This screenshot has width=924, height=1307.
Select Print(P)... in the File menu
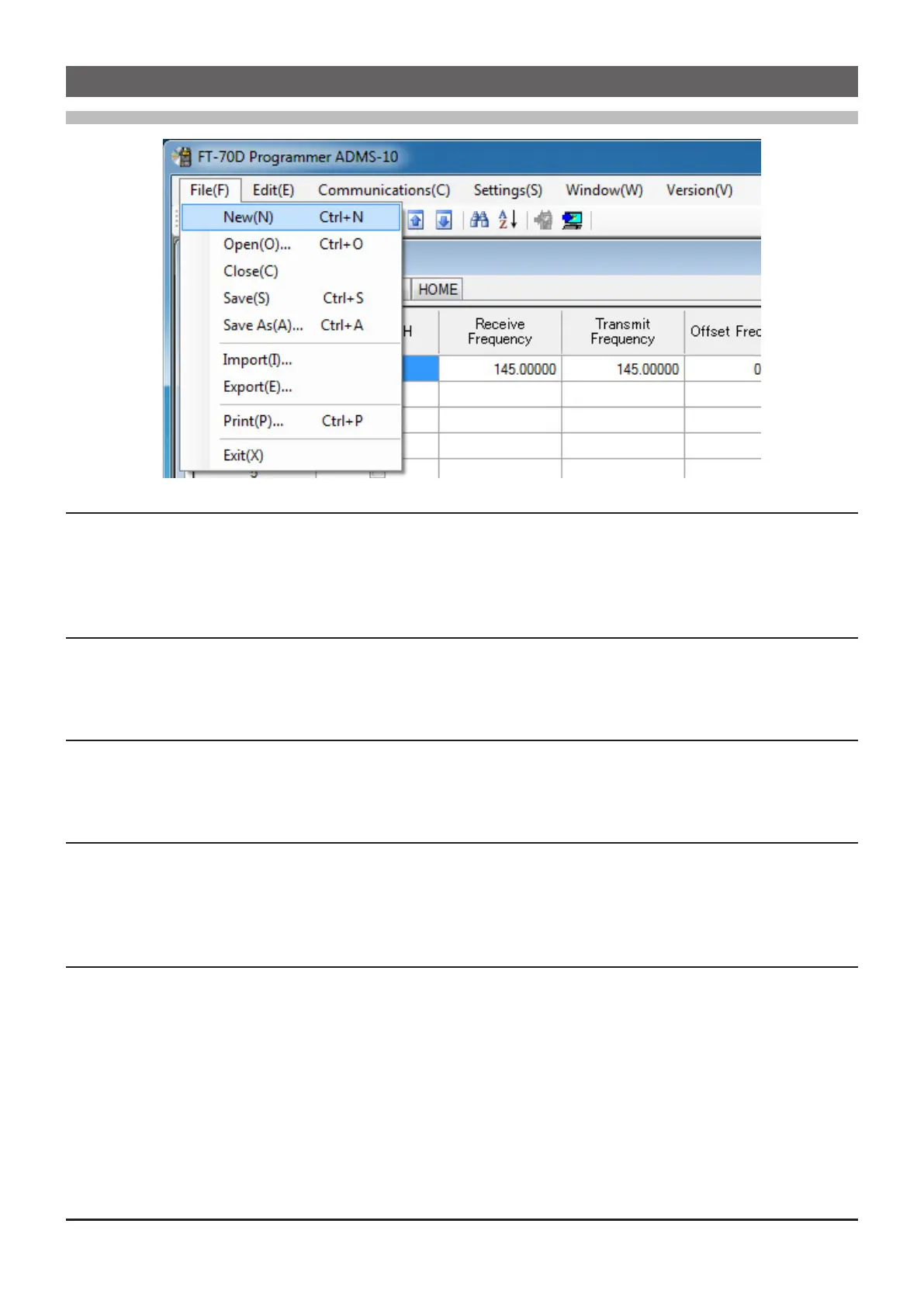coord(291,421)
